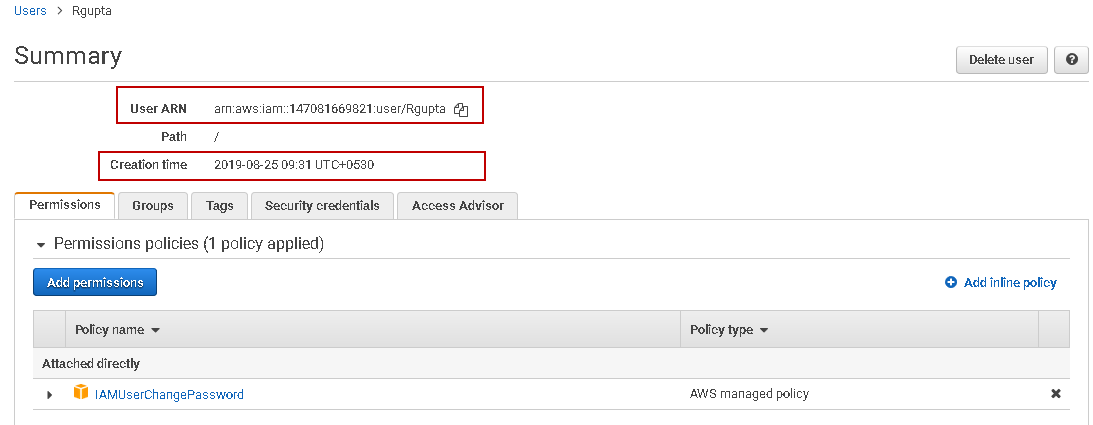Click the plus icon for inline policy
Image resolution: width=1093 pixels, height=425 pixels.
[951, 283]
